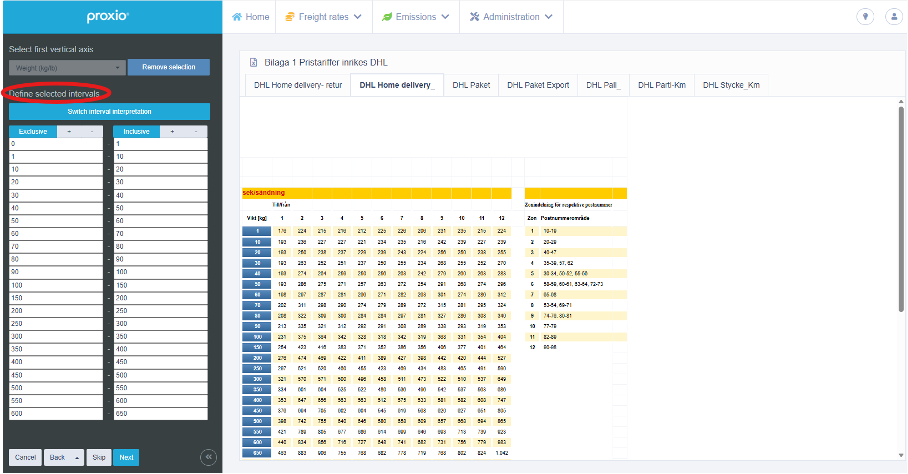Screen dimensions: 908x474
Task: Click the Inclusive field with value 650
Action: click(x=160, y=414)
